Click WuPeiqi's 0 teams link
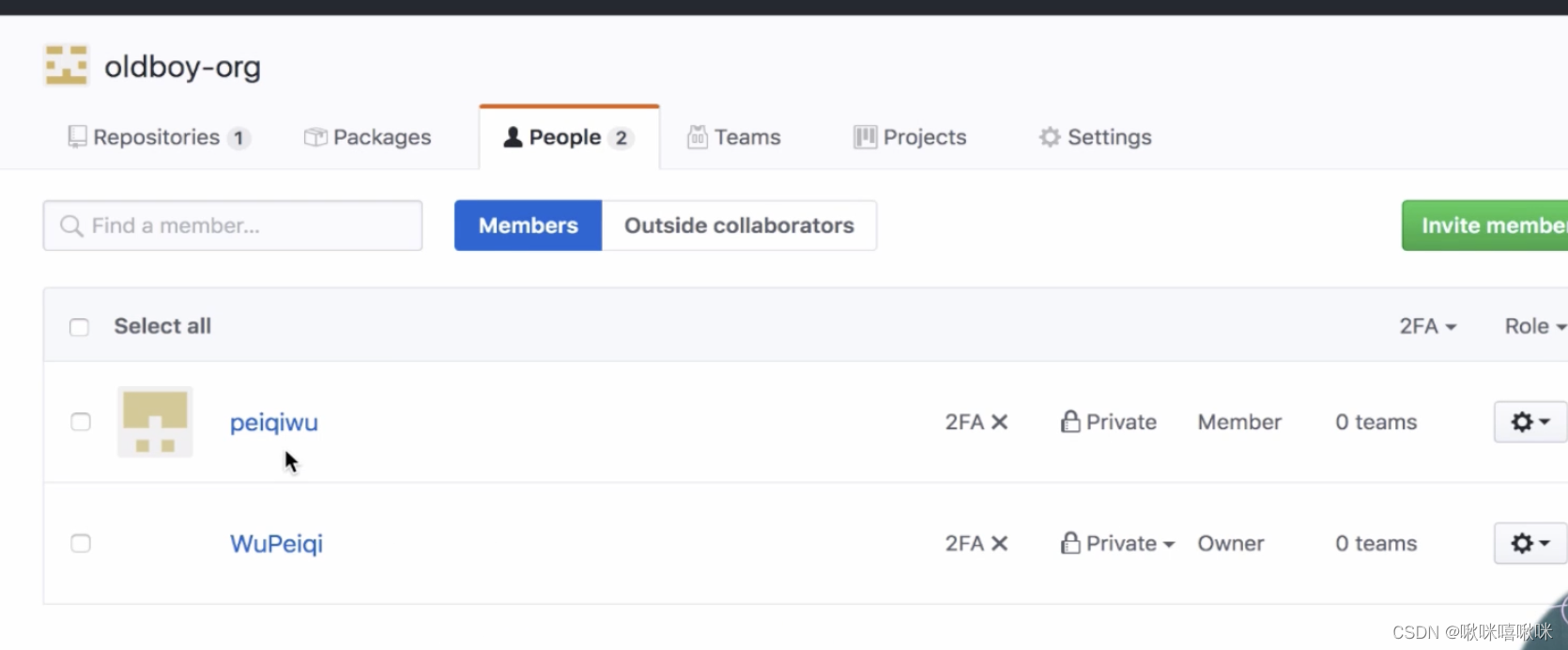1568x650 pixels. (x=1376, y=543)
